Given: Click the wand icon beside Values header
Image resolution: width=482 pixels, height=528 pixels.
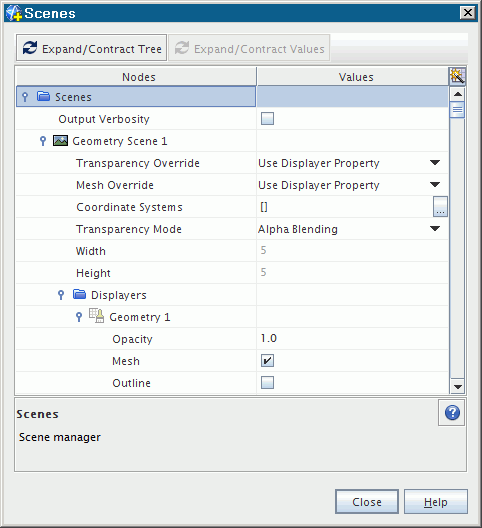Looking at the screenshot, I should pyautogui.click(x=457, y=76).
